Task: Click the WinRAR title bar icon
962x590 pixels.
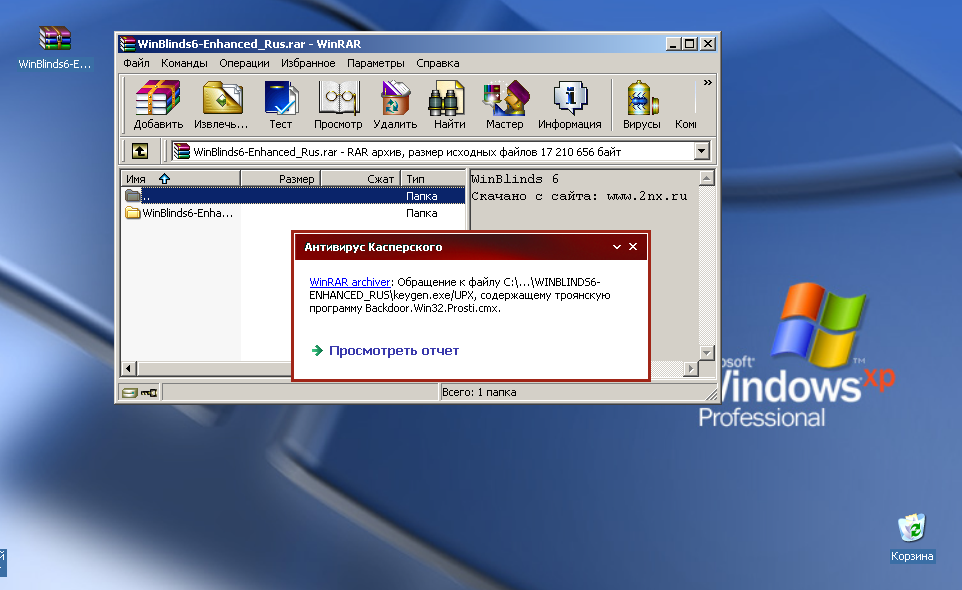Action: pyautogui.click(x=128, y=44)
